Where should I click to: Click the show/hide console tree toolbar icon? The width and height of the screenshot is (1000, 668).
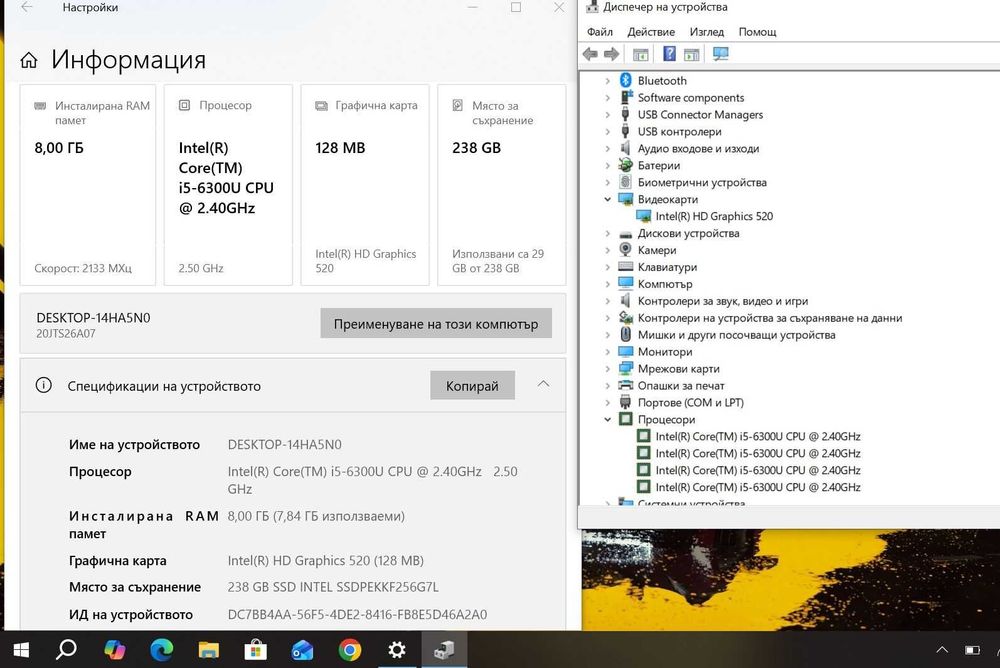click(640, 55)
